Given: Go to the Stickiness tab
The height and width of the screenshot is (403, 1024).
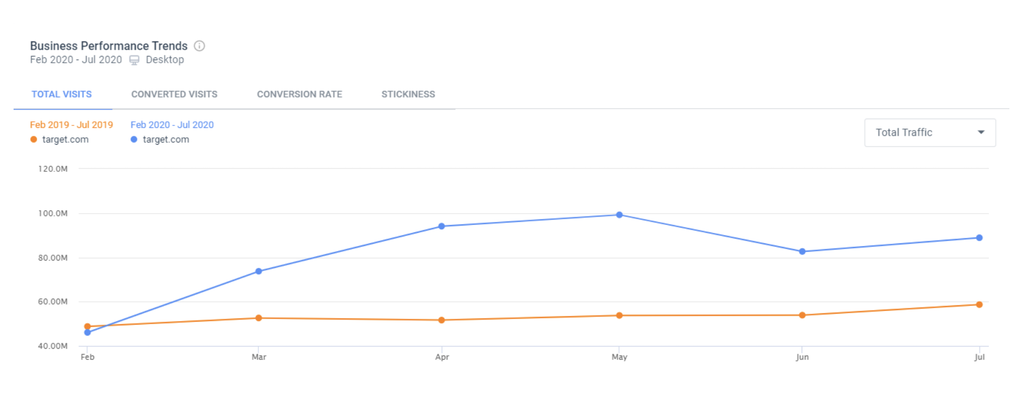Looking at the screenshot, I should click(x=408, y=95).
